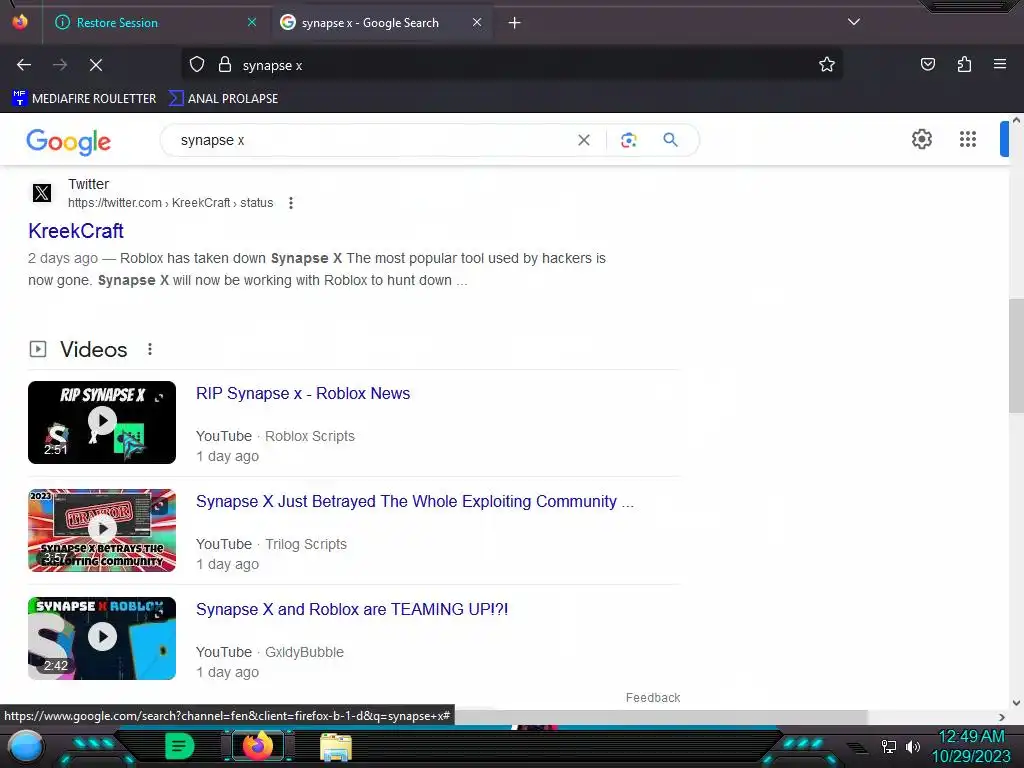The height and width of the screenshot is (768, 1024).
Task: Open the Google apps grid
Action: pos(968,139)
